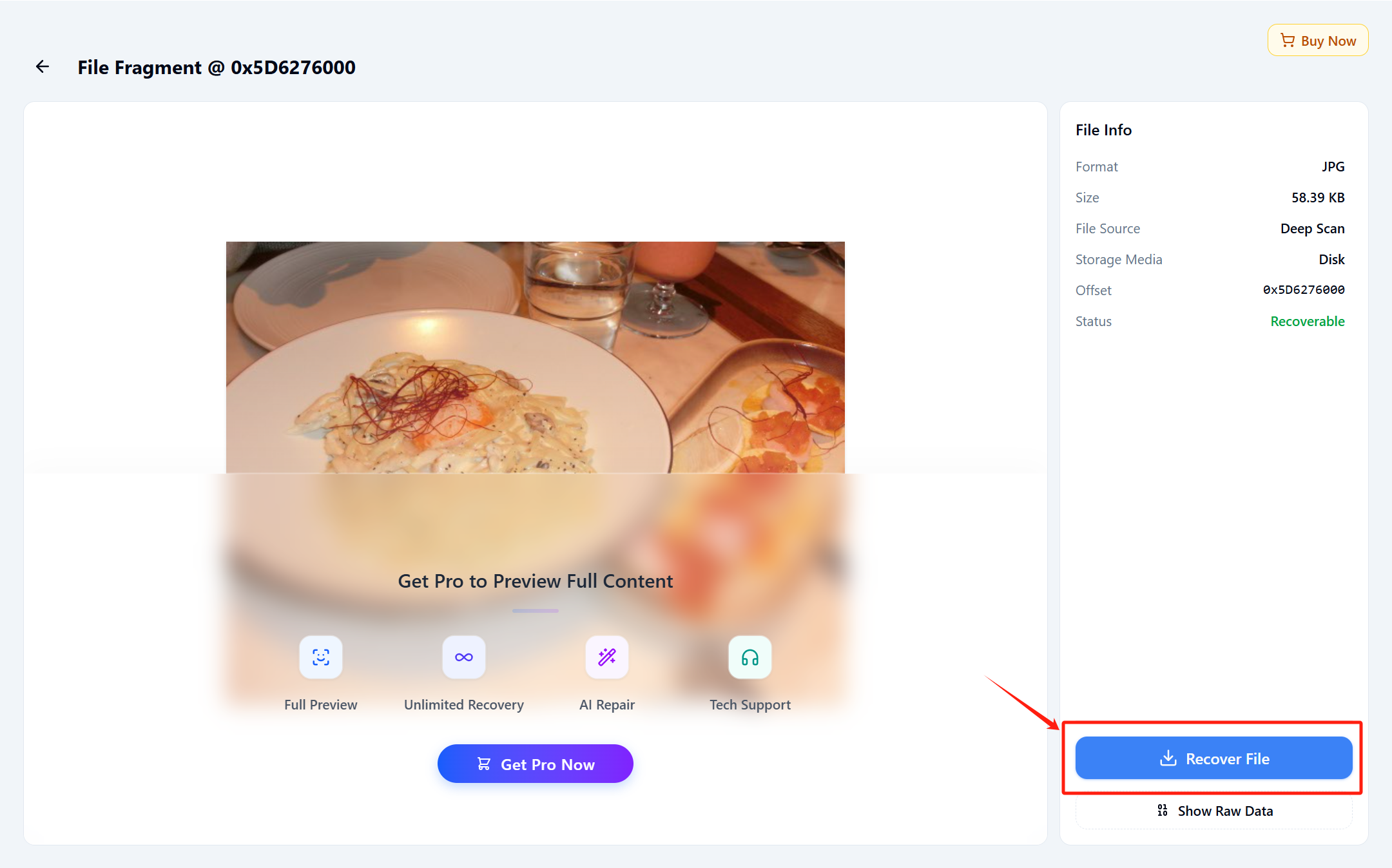Screen dimensions: 1392x868
Task: Click the Unlimited Recovery infinity icon
Action: pyautogui.click(x=464, y=657)
